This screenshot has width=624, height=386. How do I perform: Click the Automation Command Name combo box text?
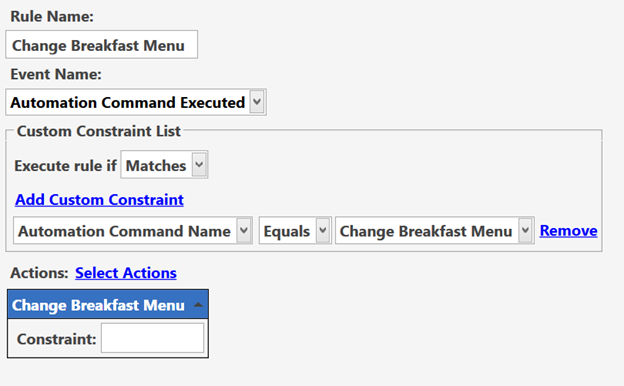click(x=124, y=231)
